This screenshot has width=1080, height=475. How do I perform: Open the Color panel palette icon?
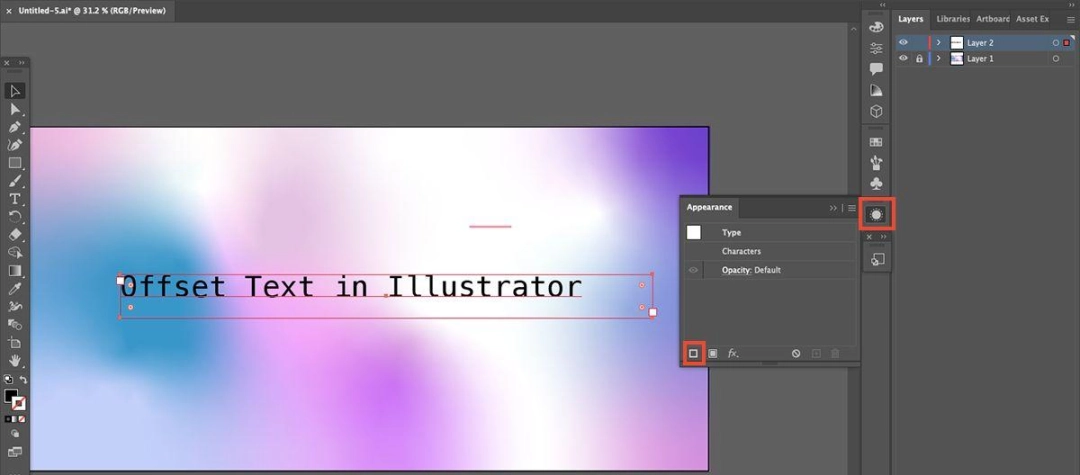coord(876,27)
